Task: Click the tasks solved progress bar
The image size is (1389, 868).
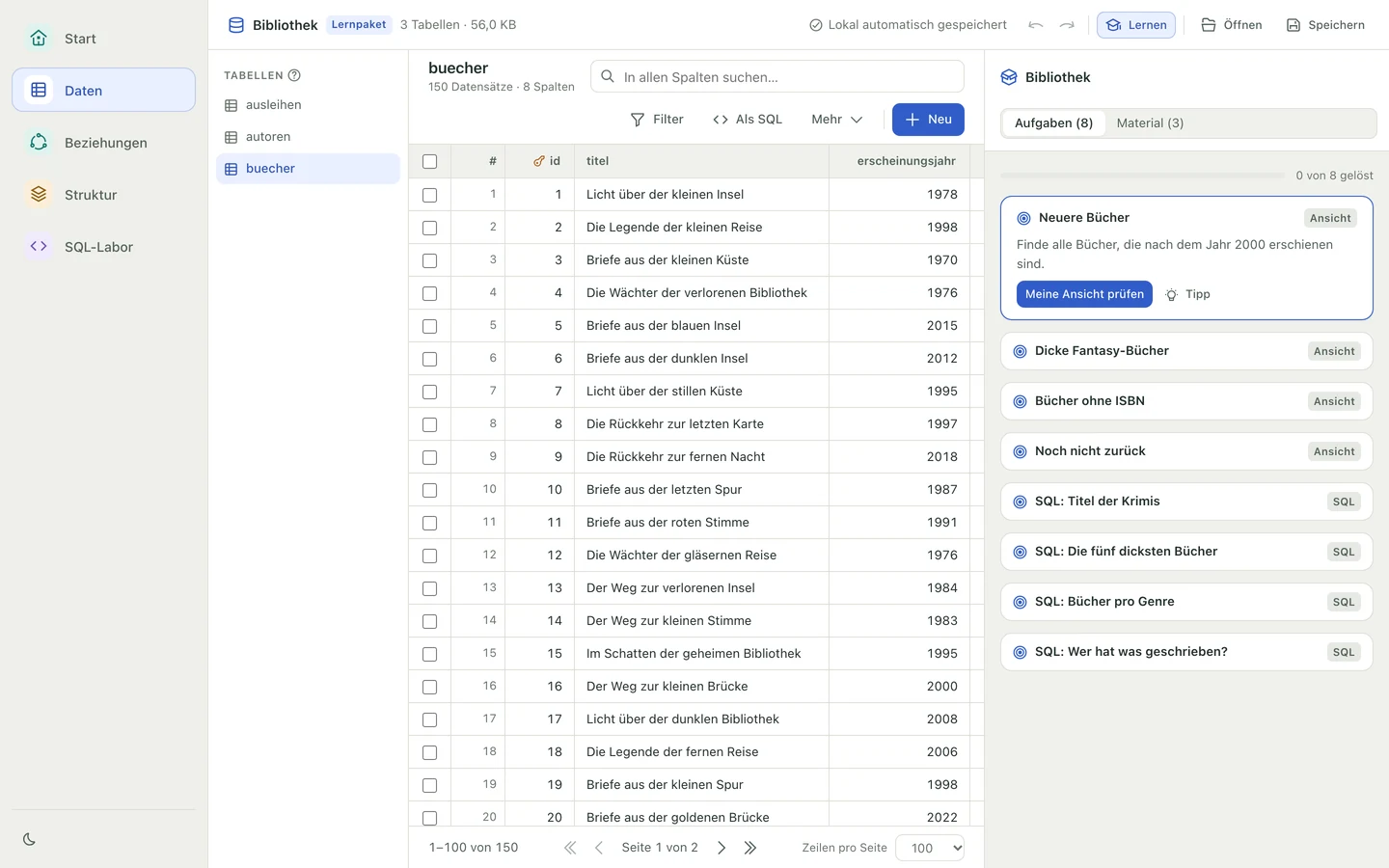Action: point(1143,176)
